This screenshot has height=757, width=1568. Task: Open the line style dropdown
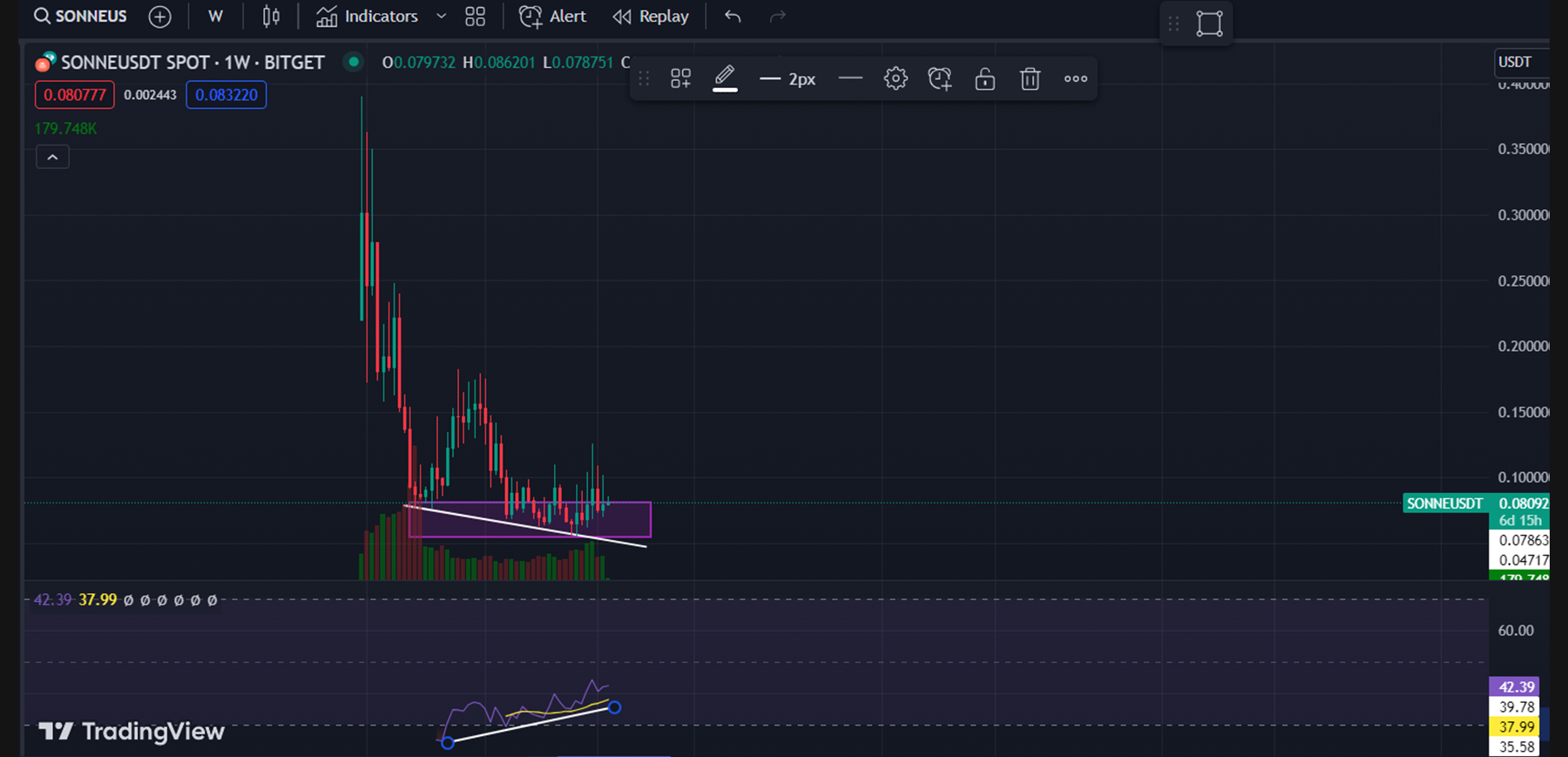point(850,79)
